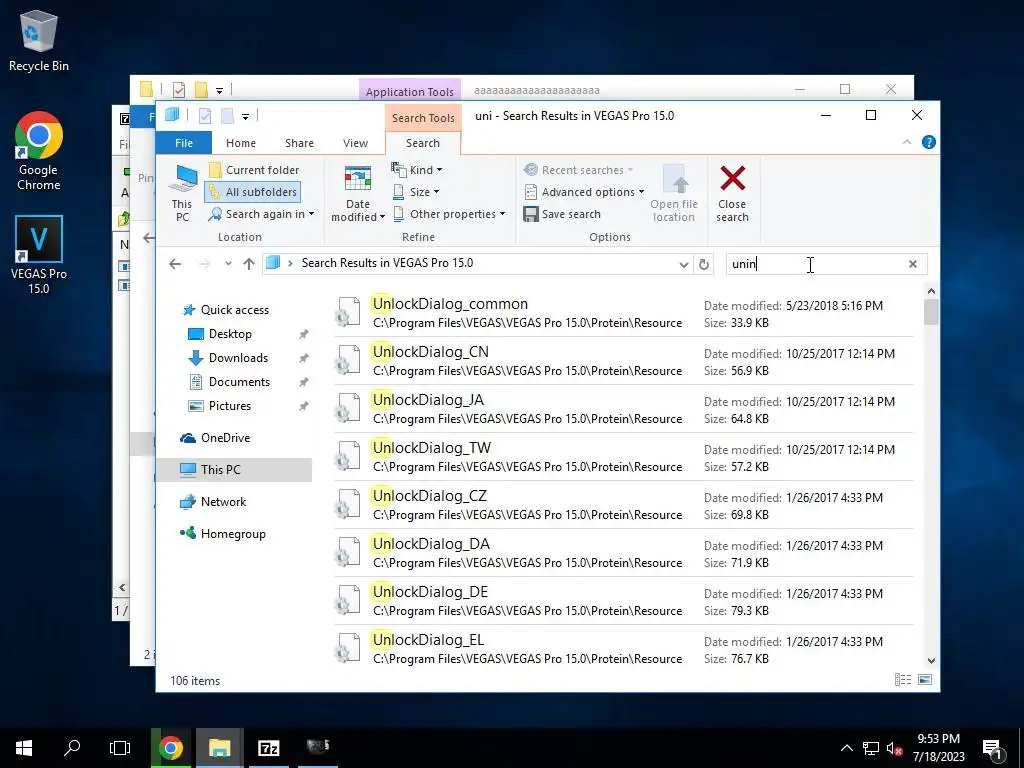Select Current folder search scope
Screen dimensions: 1024x768
pyautogui.click(x=253, y=170)
